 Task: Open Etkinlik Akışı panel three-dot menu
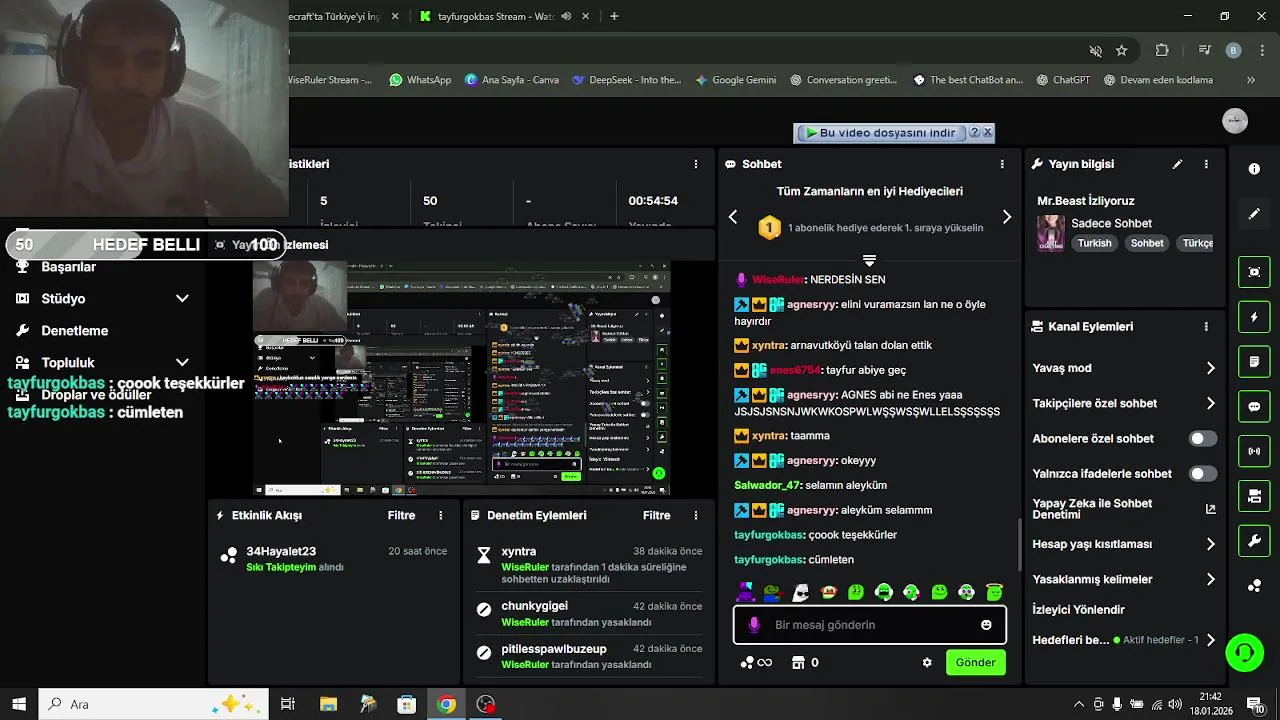441,516
